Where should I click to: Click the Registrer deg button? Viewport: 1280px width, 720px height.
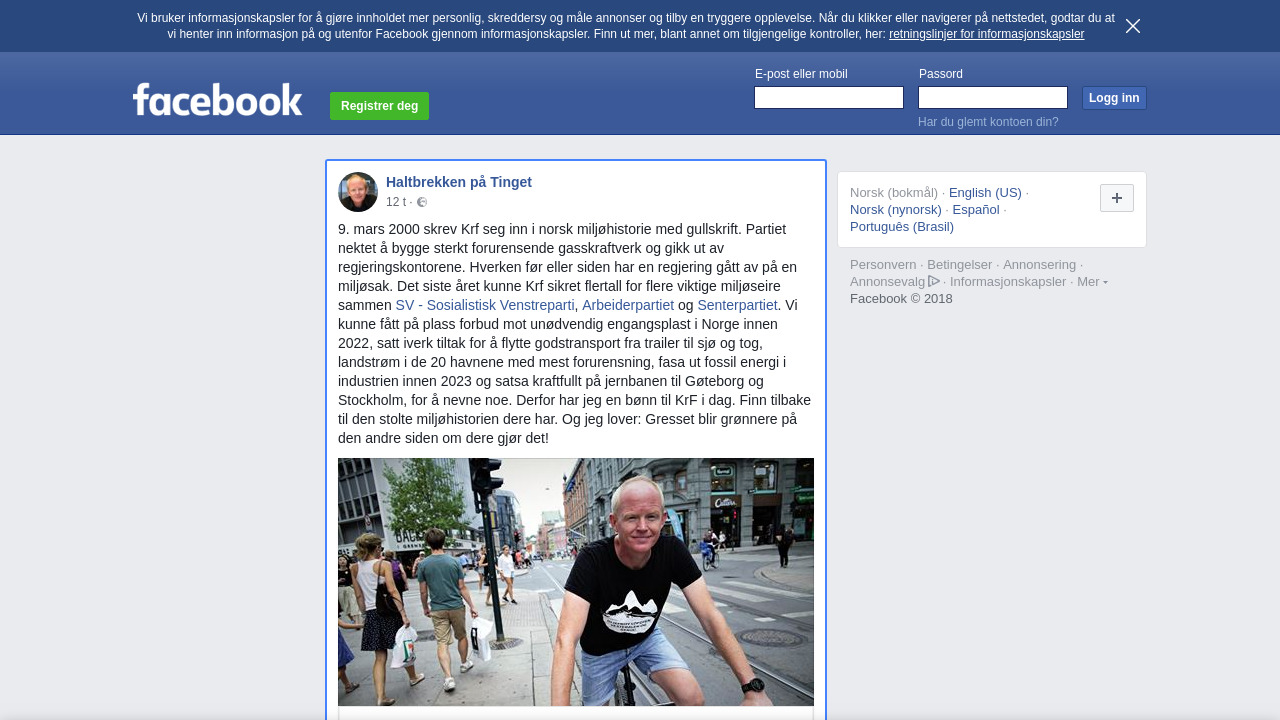379,106
